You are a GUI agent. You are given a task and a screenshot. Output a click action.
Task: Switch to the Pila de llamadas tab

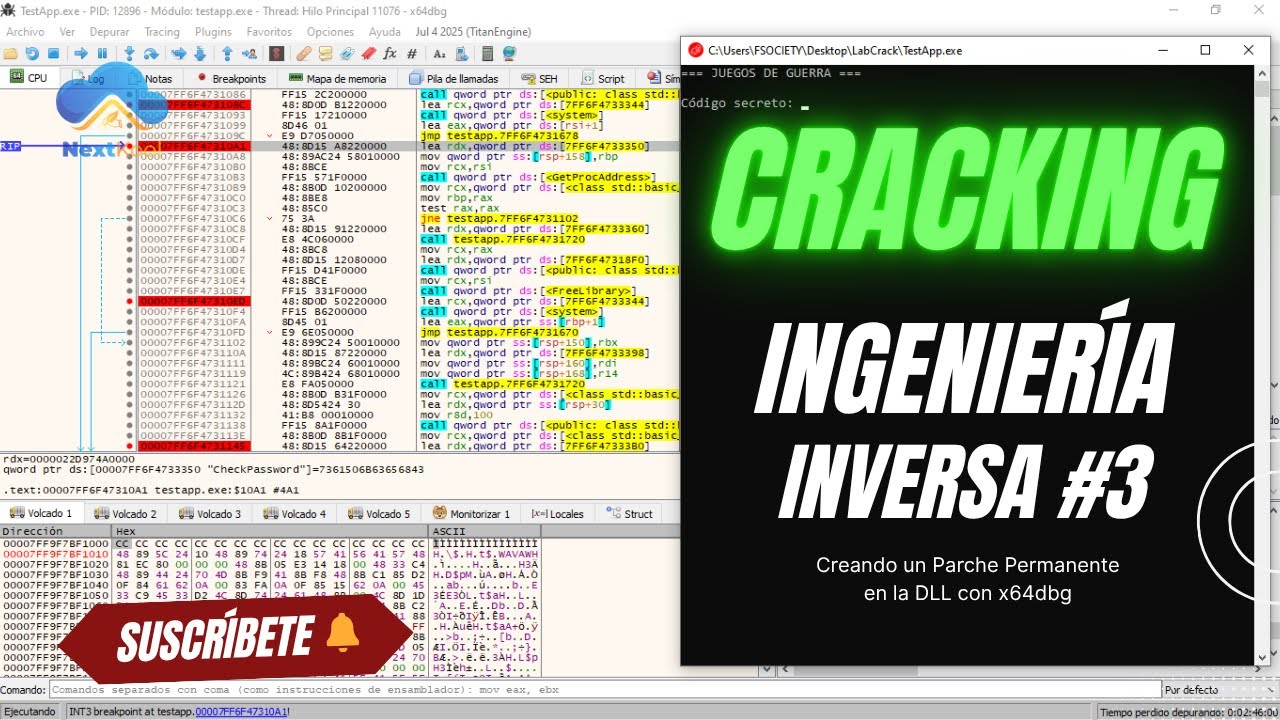tap(454, 78)
